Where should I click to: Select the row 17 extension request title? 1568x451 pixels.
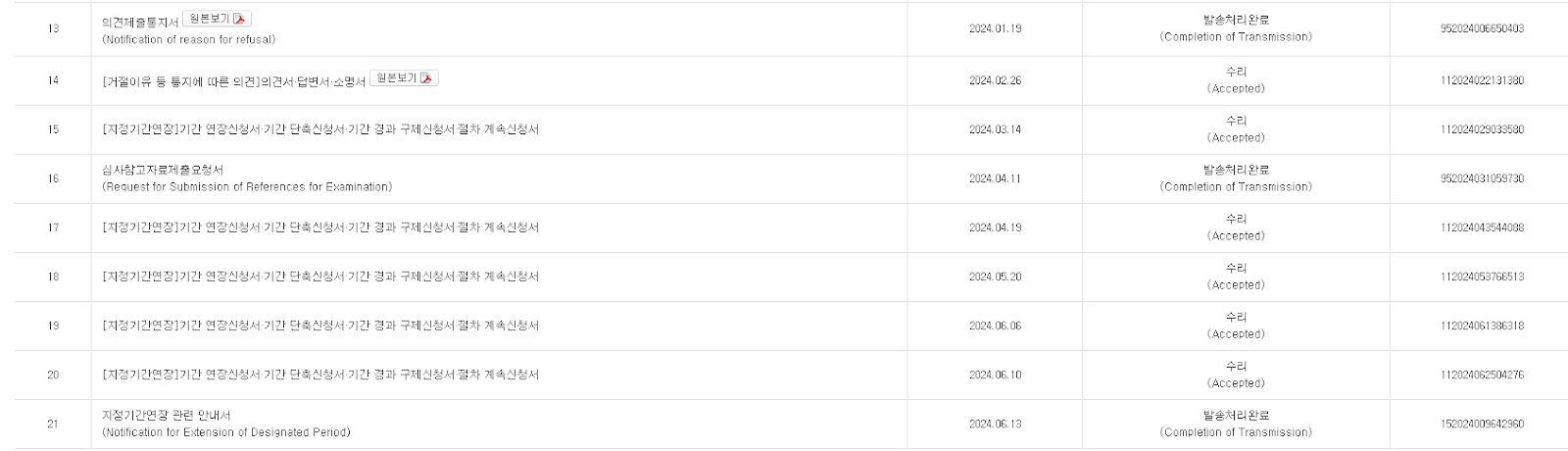(x=320, y=227)
